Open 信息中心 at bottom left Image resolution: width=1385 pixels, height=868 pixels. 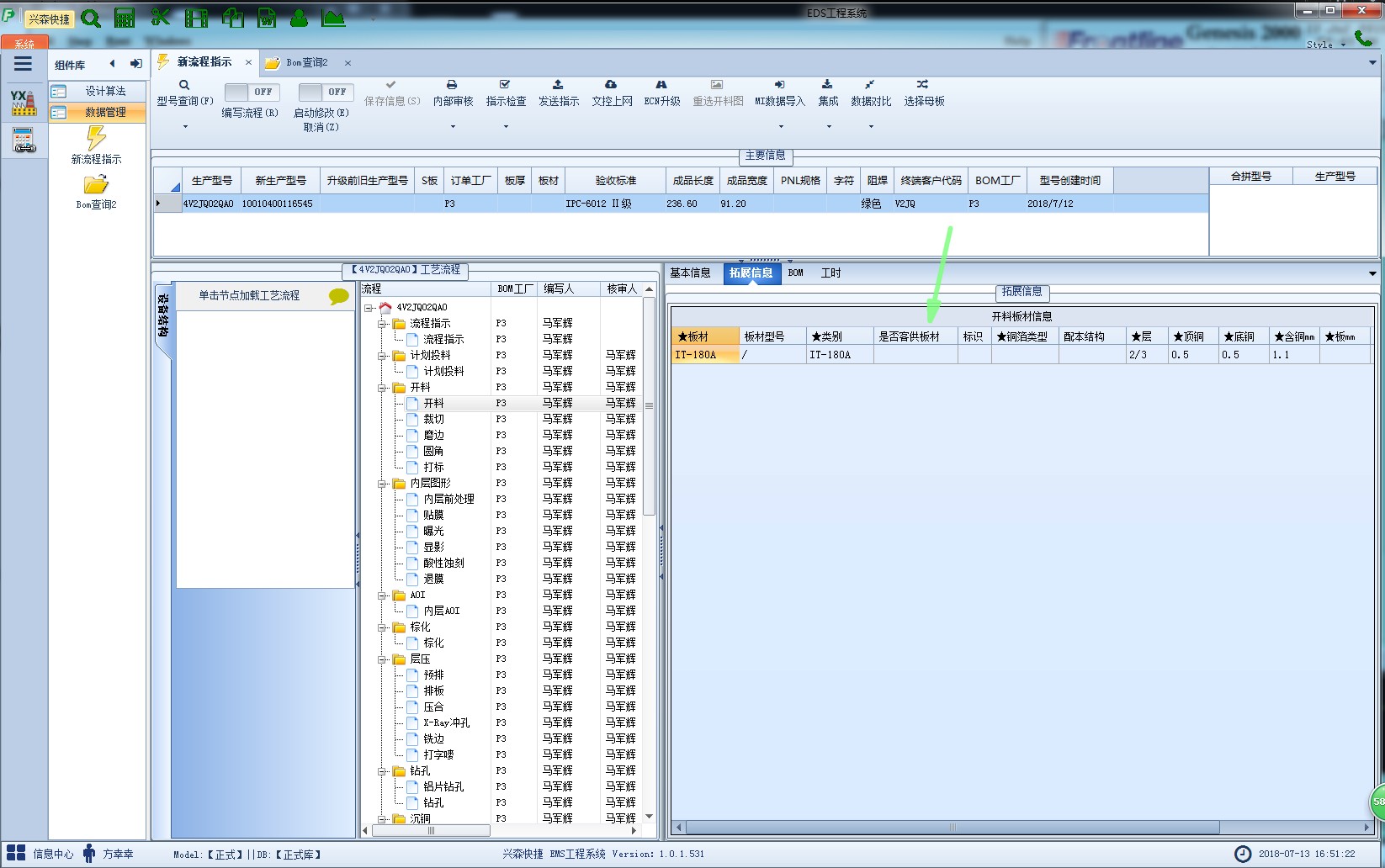(x=40, y=854)
